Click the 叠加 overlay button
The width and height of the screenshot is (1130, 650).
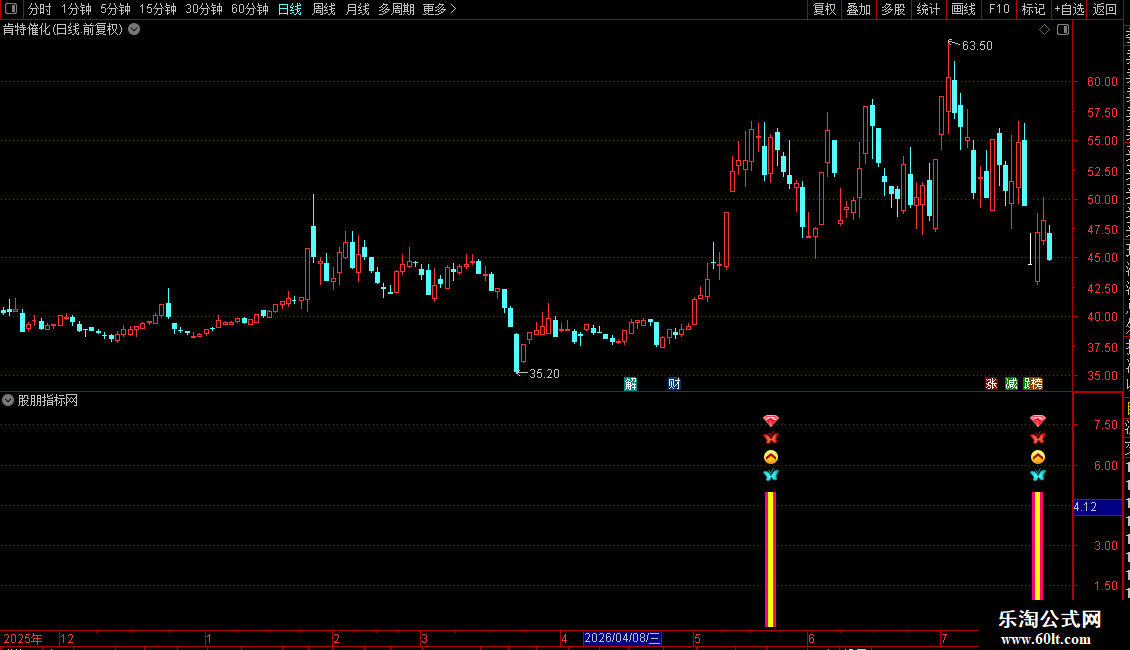point(859,9)
